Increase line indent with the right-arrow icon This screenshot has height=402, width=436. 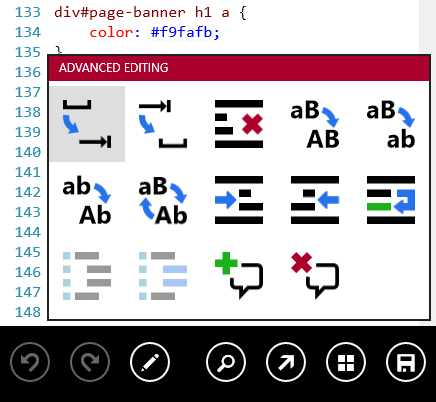239,200
